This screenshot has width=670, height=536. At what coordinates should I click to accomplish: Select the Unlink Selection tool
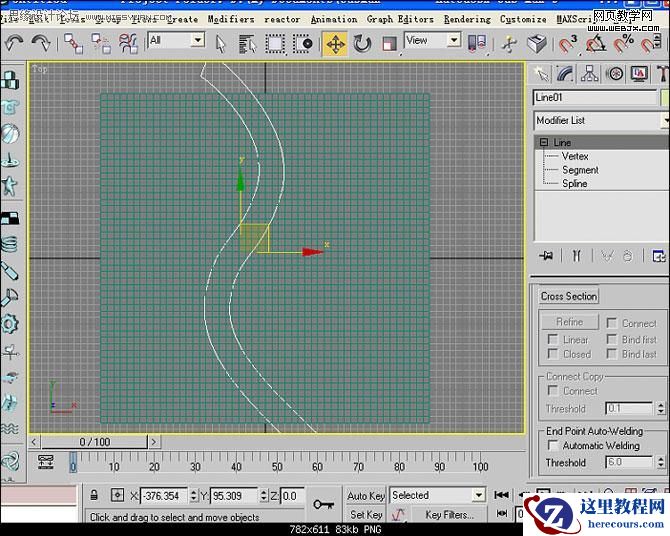[101, 44]
